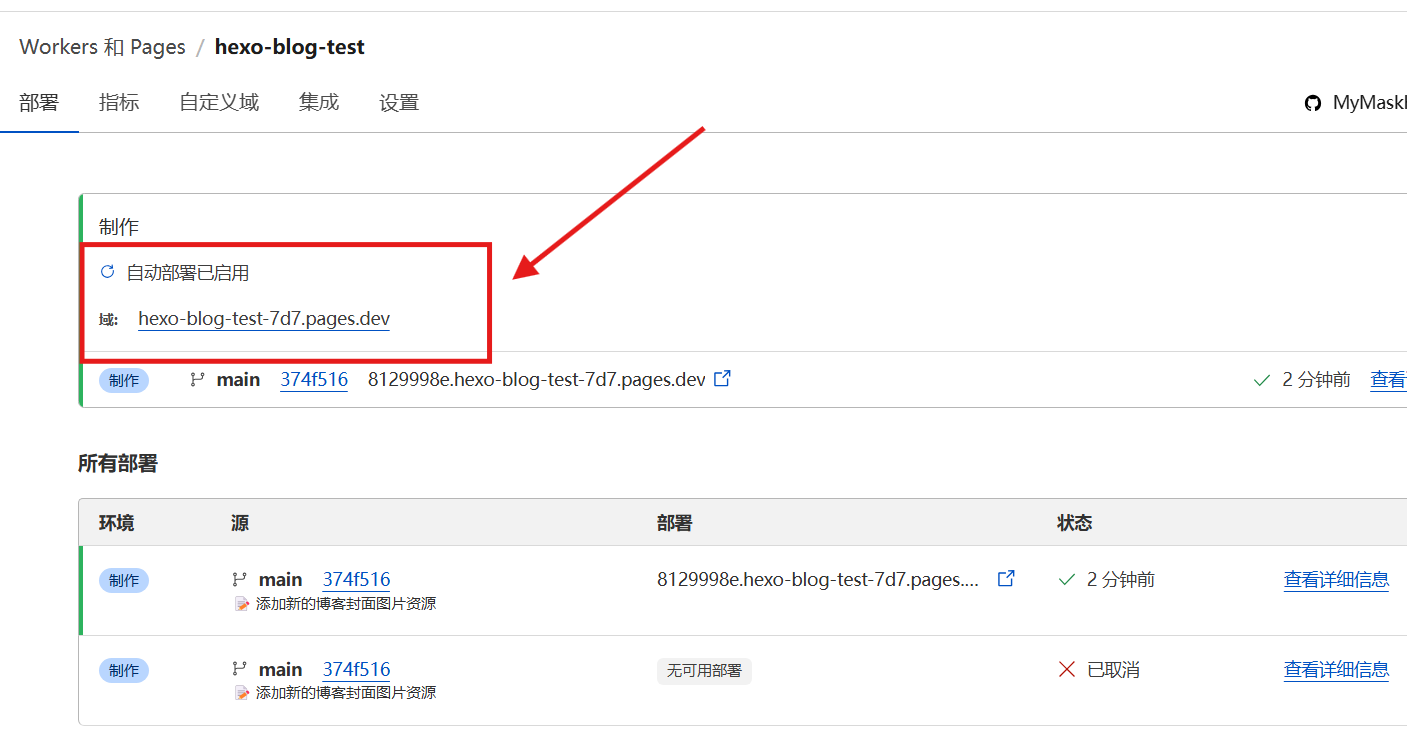Click branch icon in production card row
Viewport: 1407px width, 730px height.
coord(197,380)
